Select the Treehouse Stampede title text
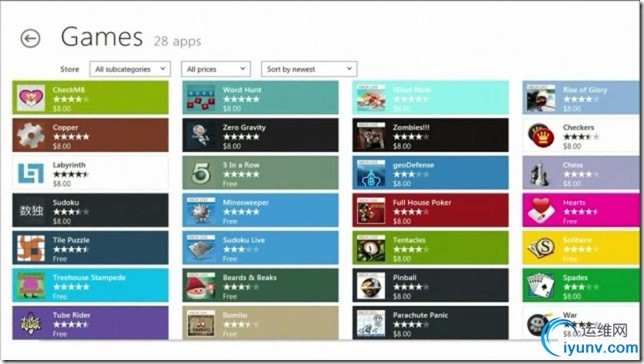The image size is (644, 364). pos(89,277)
